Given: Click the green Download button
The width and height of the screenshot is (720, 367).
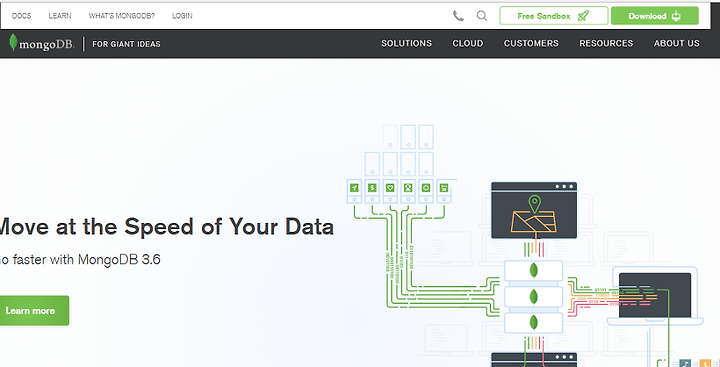Looking at the screenshot, I should [655, 16].
